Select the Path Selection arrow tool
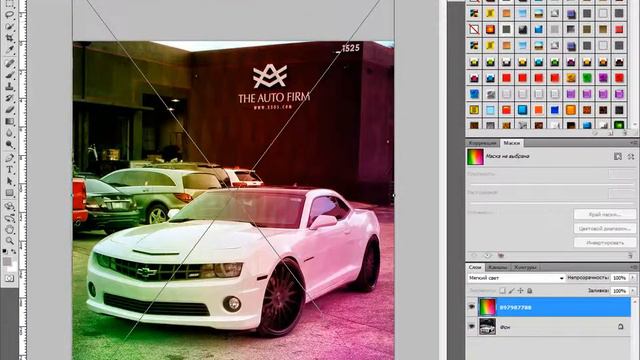 [x=9, y=181]
